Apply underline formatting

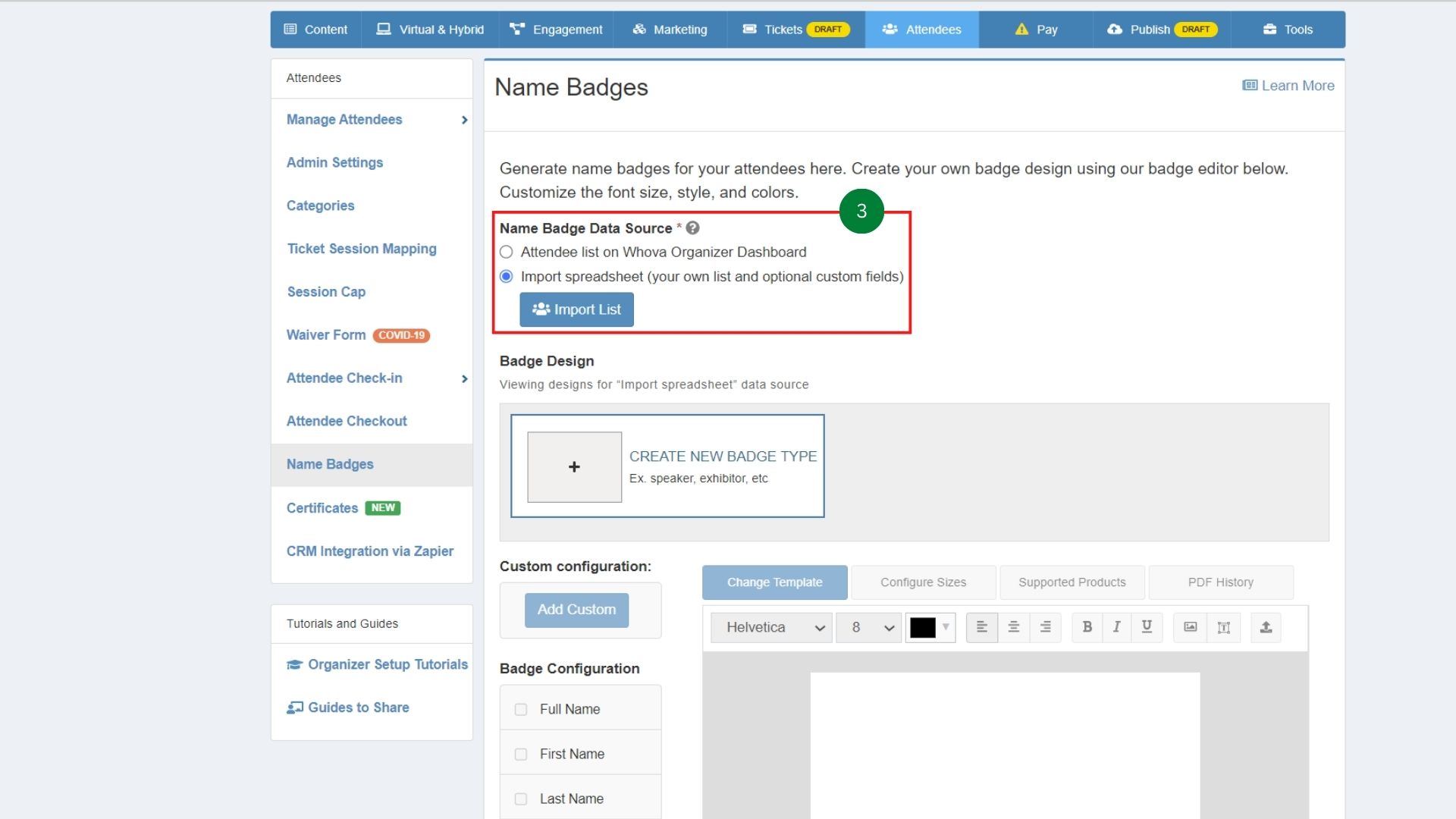(1147, 627)
